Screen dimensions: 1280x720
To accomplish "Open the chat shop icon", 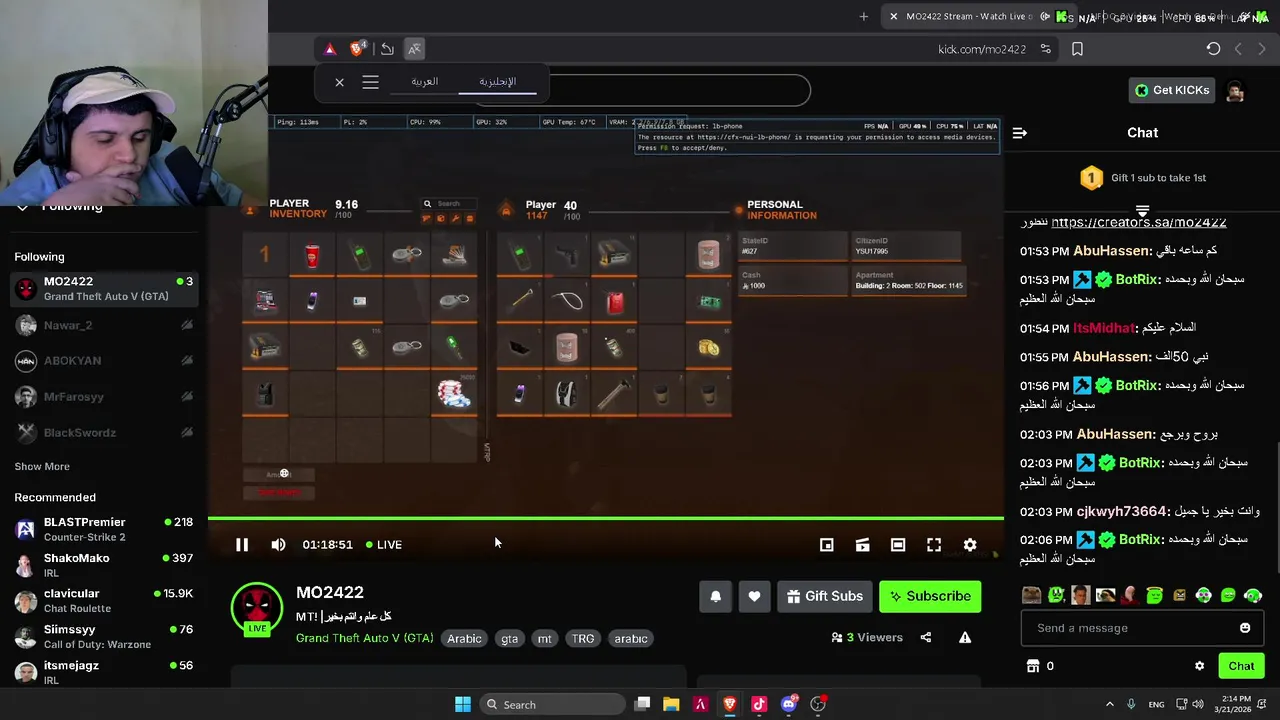I will point(1033,666).
